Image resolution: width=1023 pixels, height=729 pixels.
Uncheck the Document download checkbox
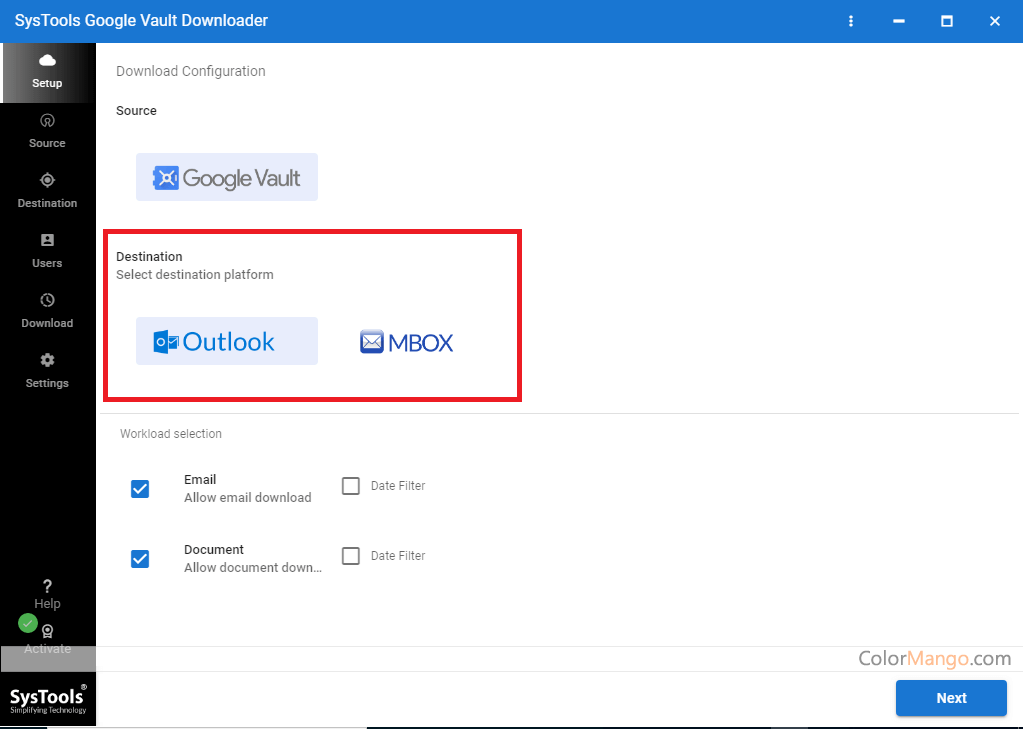point(140,559)
